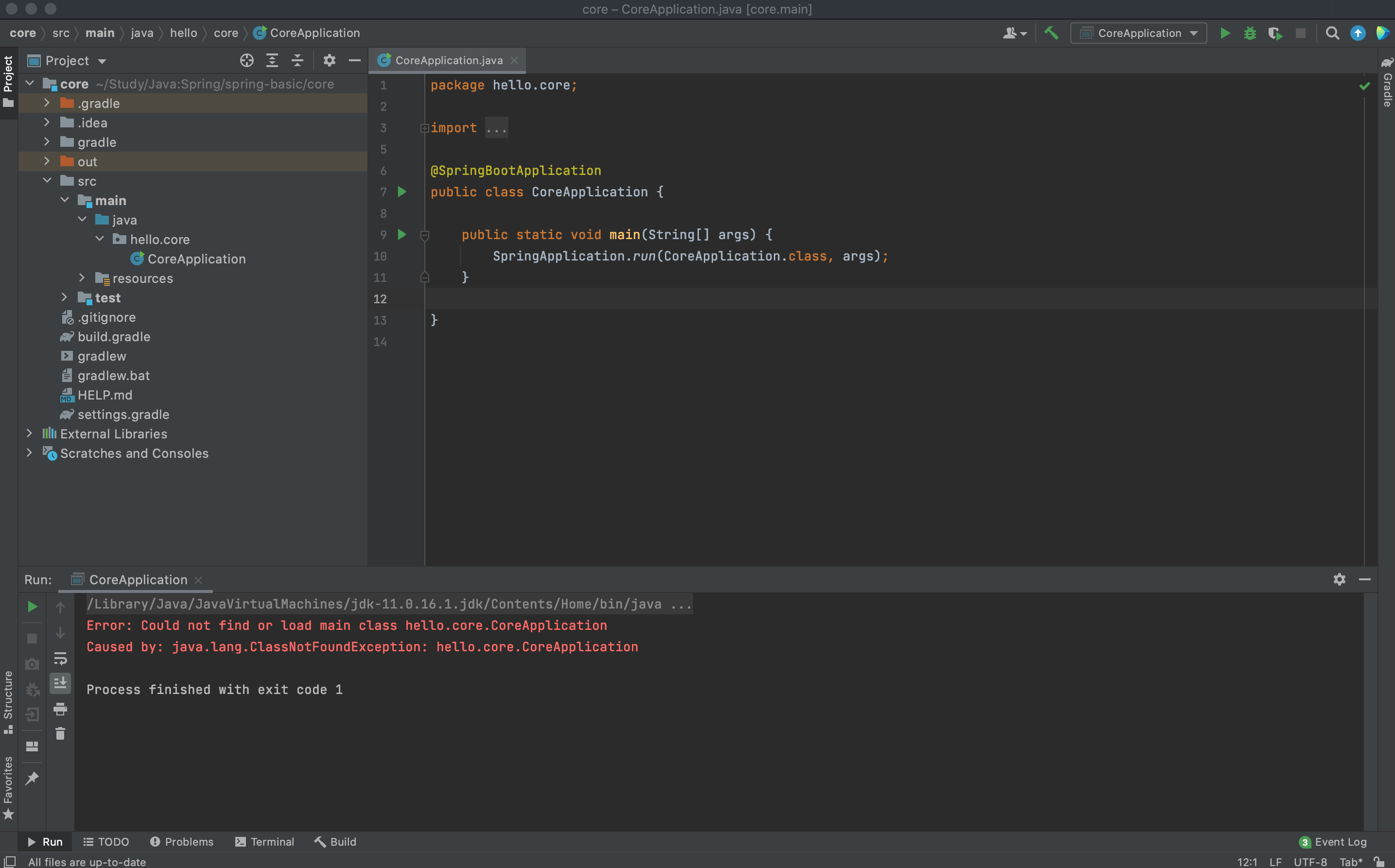Click LF line separator in status bar
Viewport: 1395px width, 868px height.
click(1275, 862)
